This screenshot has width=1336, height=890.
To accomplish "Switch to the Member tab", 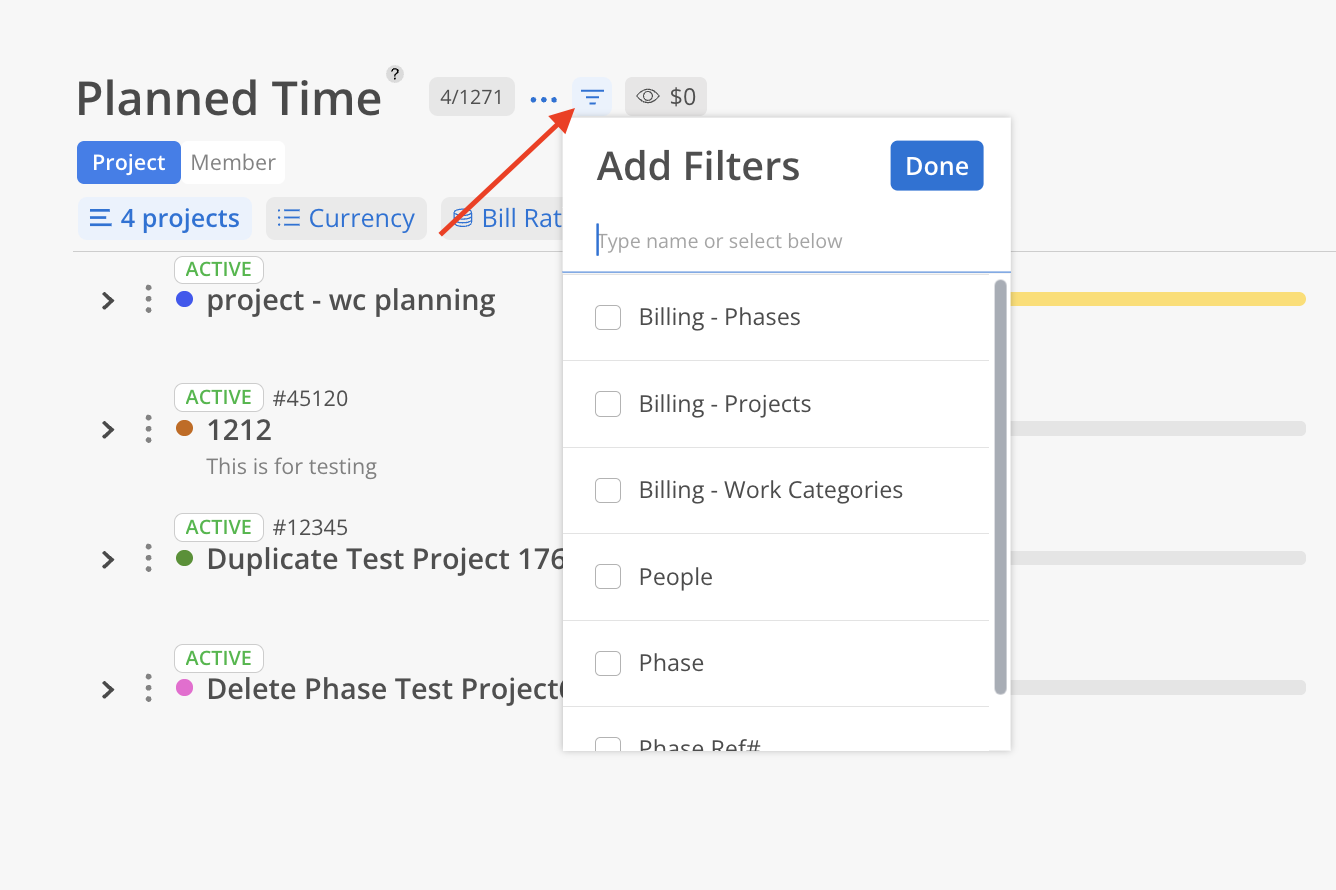I will click(x=233, y=162).
